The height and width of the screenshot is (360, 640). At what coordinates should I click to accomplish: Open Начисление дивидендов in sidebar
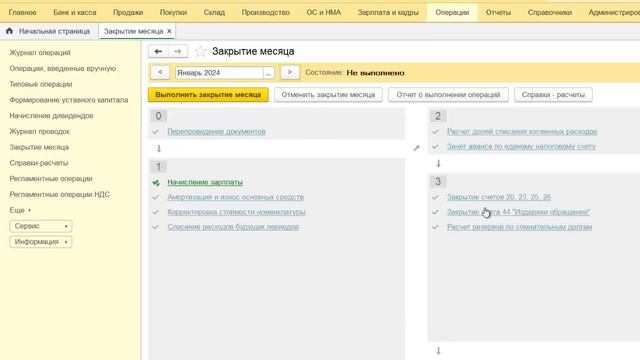click(51, 116)
